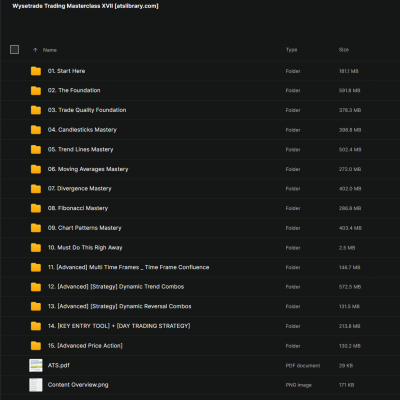Open the 02. The Foundation folder icon
Image resolution: width=400 pixels, height=400 pixels.
36,90
